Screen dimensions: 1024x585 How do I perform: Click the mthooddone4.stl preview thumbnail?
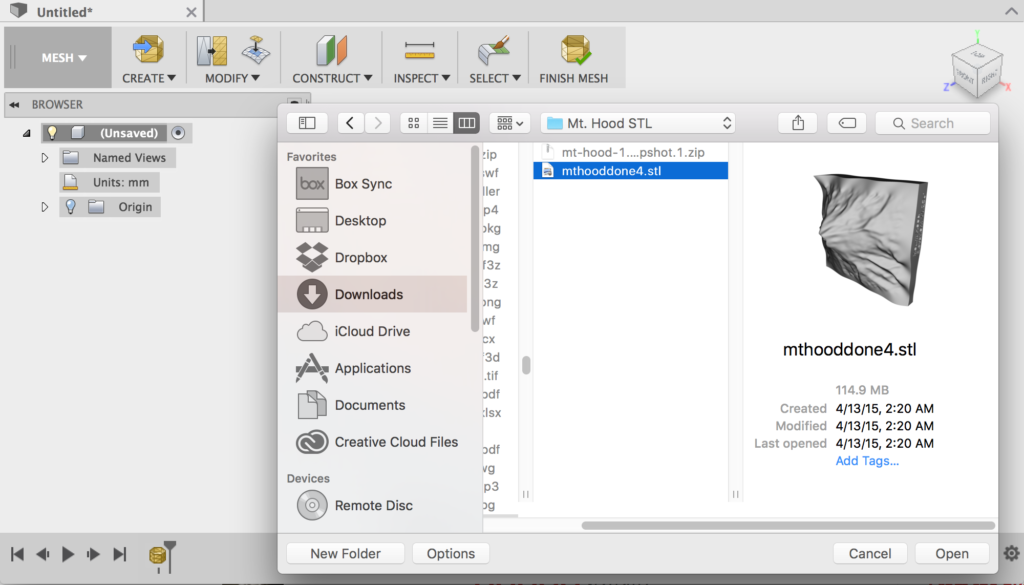[x=869, y=240]
